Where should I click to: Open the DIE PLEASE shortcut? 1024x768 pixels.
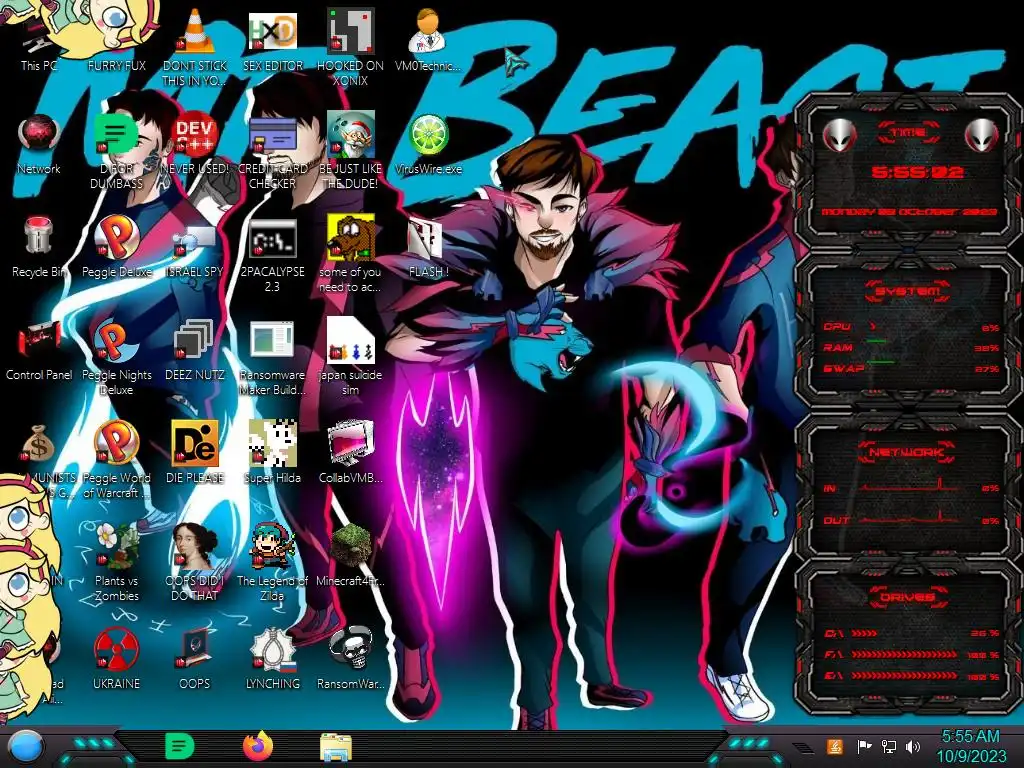195,452
